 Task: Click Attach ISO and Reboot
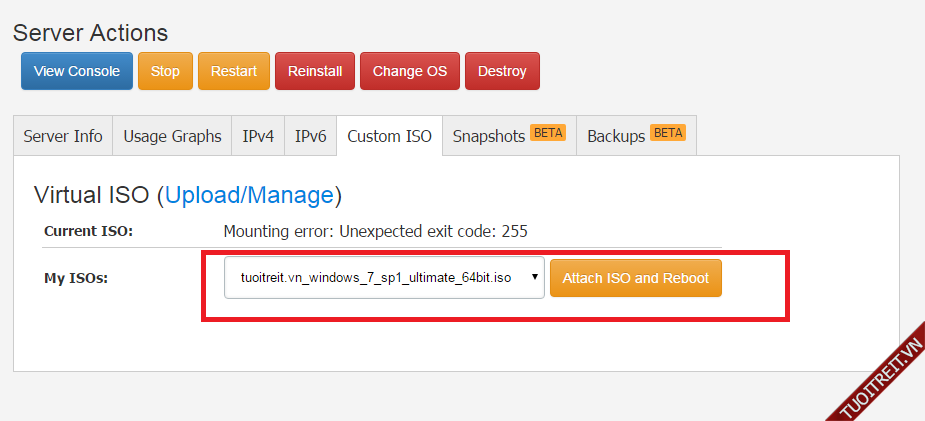click(x=635, y=278)
